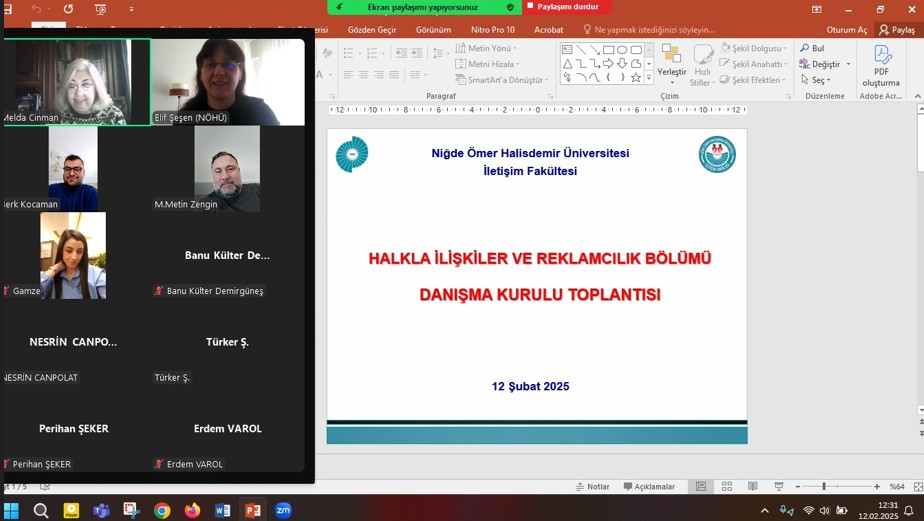The height and width of the screenshot is (521, 924).
Task: Open Slide Sorter view in status bar
Action: pyautogui.click(x=727, y=487)
